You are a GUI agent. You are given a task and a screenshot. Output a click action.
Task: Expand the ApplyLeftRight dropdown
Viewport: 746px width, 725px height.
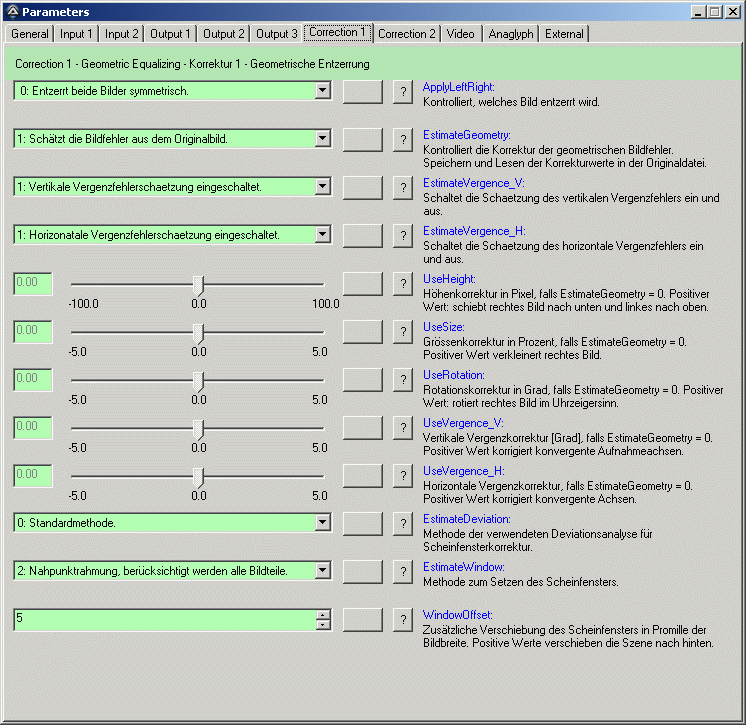(x=322, y=91)
